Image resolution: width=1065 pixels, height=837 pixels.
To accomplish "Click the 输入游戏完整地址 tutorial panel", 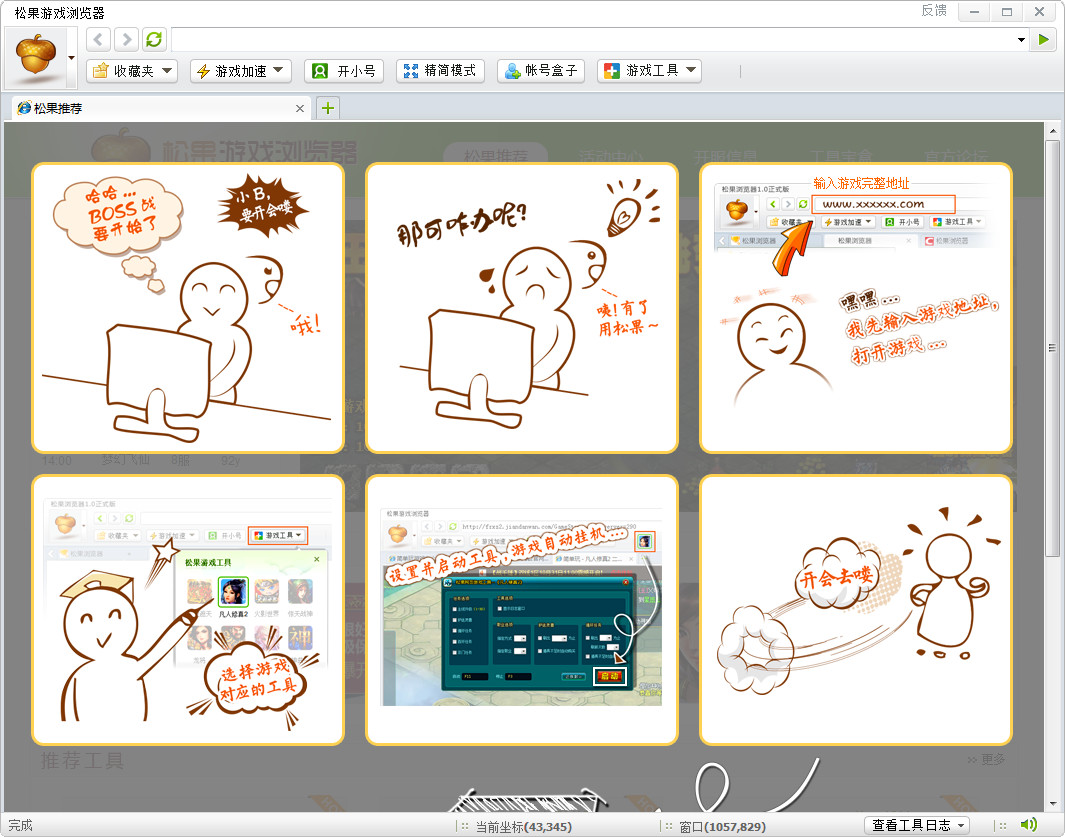I will (856, 308).
